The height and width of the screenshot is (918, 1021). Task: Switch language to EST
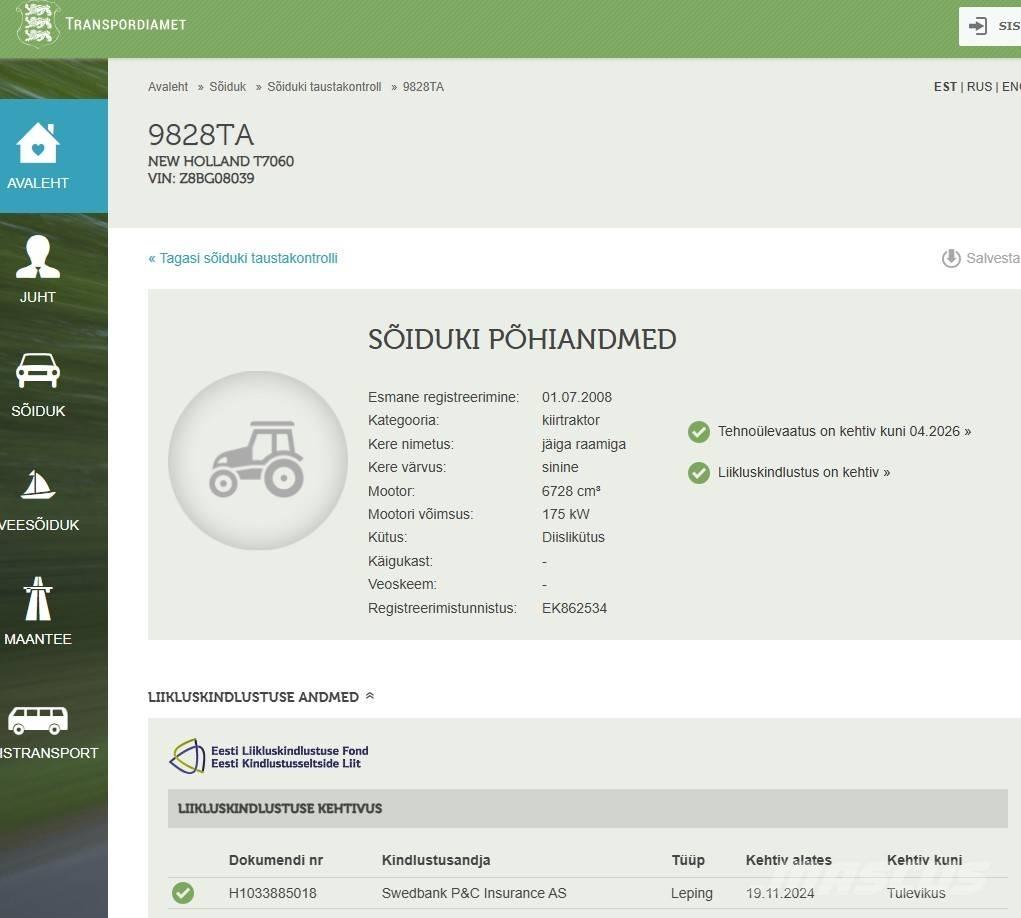click(x=945, y=87)
